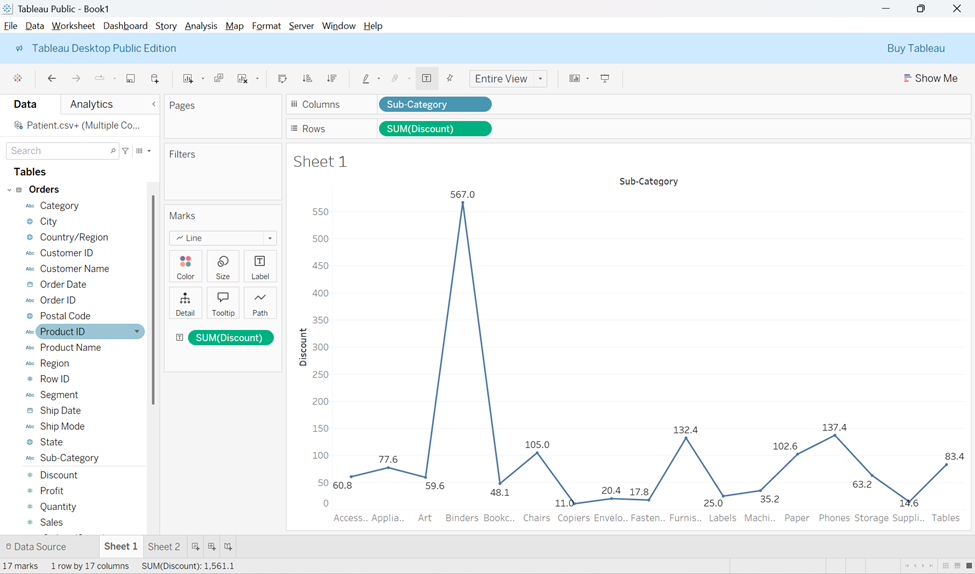The height and width of the screenshot is (574, 975).
Task: Sort ascending toolbar icon
Action: click(307, 78)
